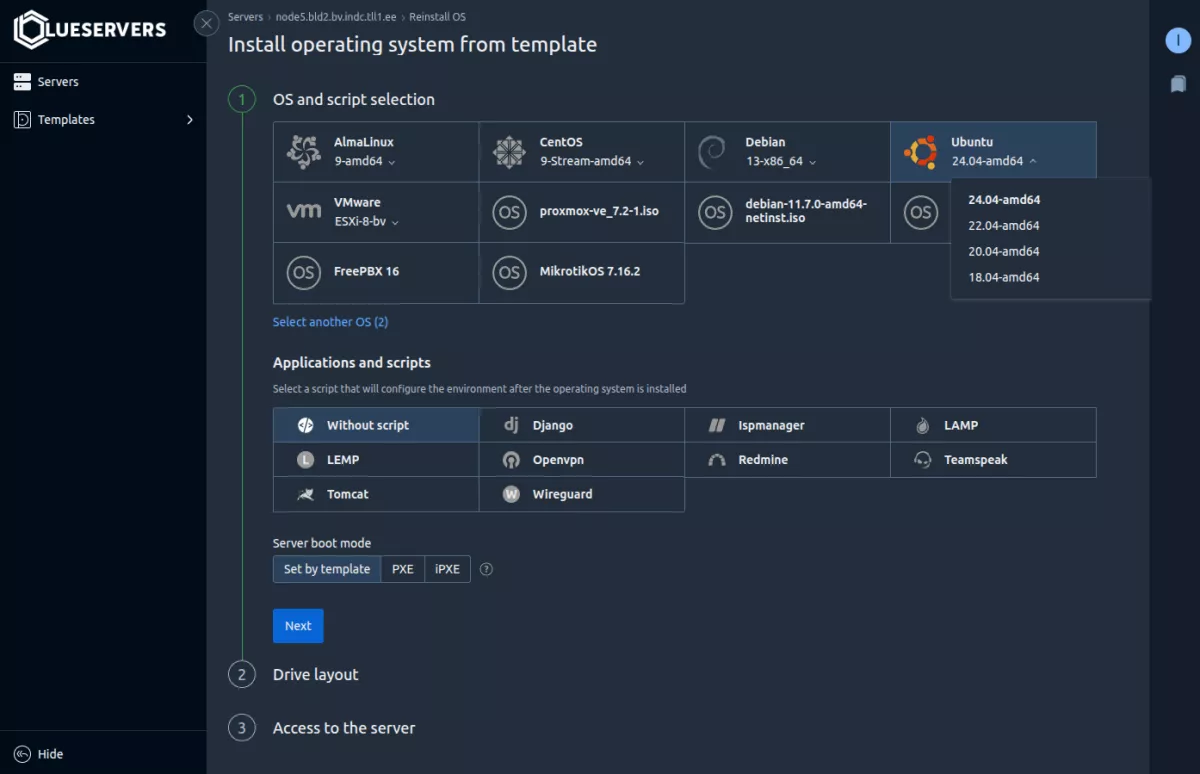Open the AlmaLinux 9-amd64 version dropdown
Viewport: 1200px width, 774px height.
tap(365, 161)
